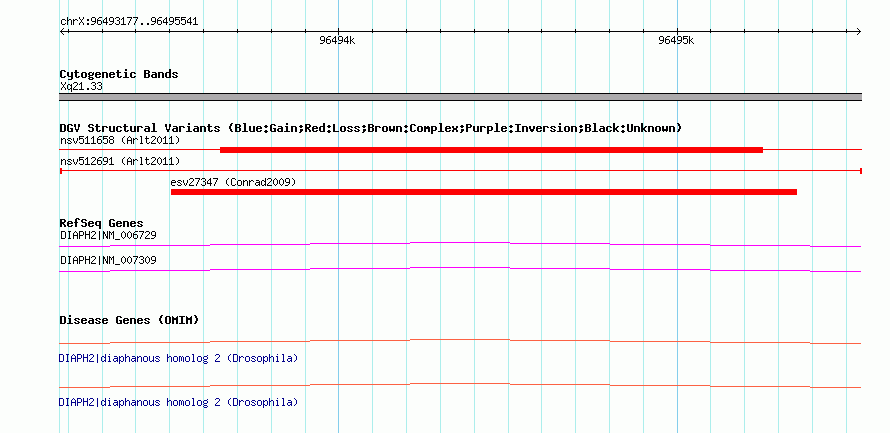Click the magenta NM_007309 gene line
Image resolution: width=890 pixels, height=433 pixels.
pos(460,270)
